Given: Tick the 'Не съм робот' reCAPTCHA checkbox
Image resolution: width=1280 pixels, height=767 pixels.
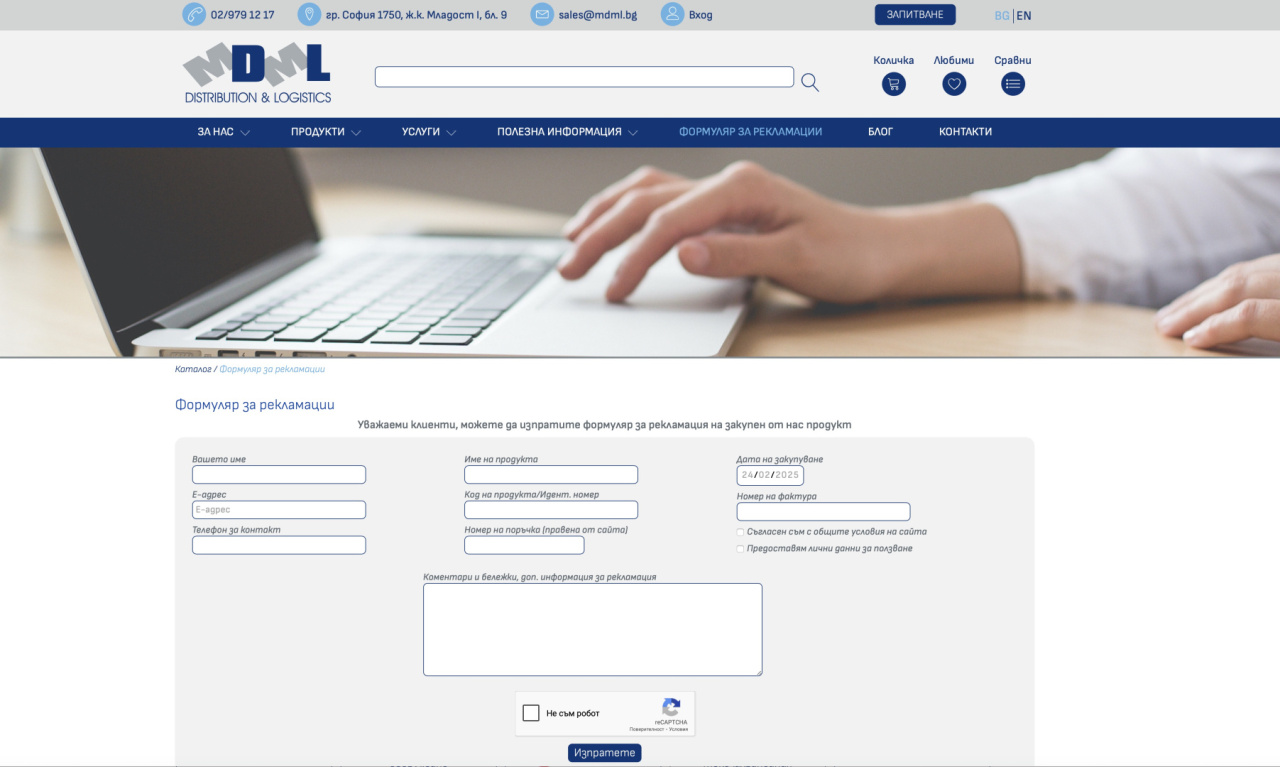Looking at the screenshot, I should [531, 713].
